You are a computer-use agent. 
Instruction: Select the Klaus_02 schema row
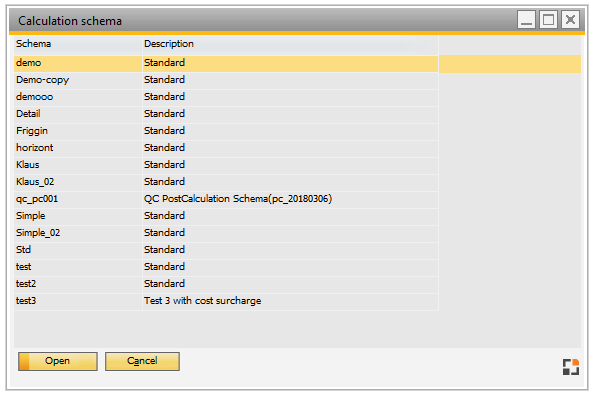tap(226, 182)
